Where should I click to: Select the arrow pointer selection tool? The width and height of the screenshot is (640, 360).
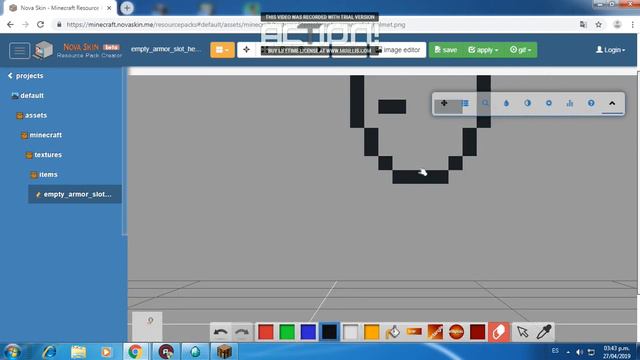click(x=522, y=332)
